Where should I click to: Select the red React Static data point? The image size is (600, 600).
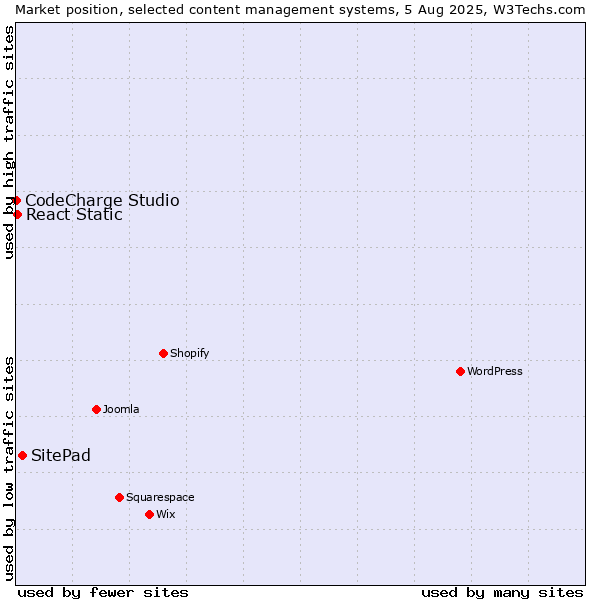[x=17, y=214]
